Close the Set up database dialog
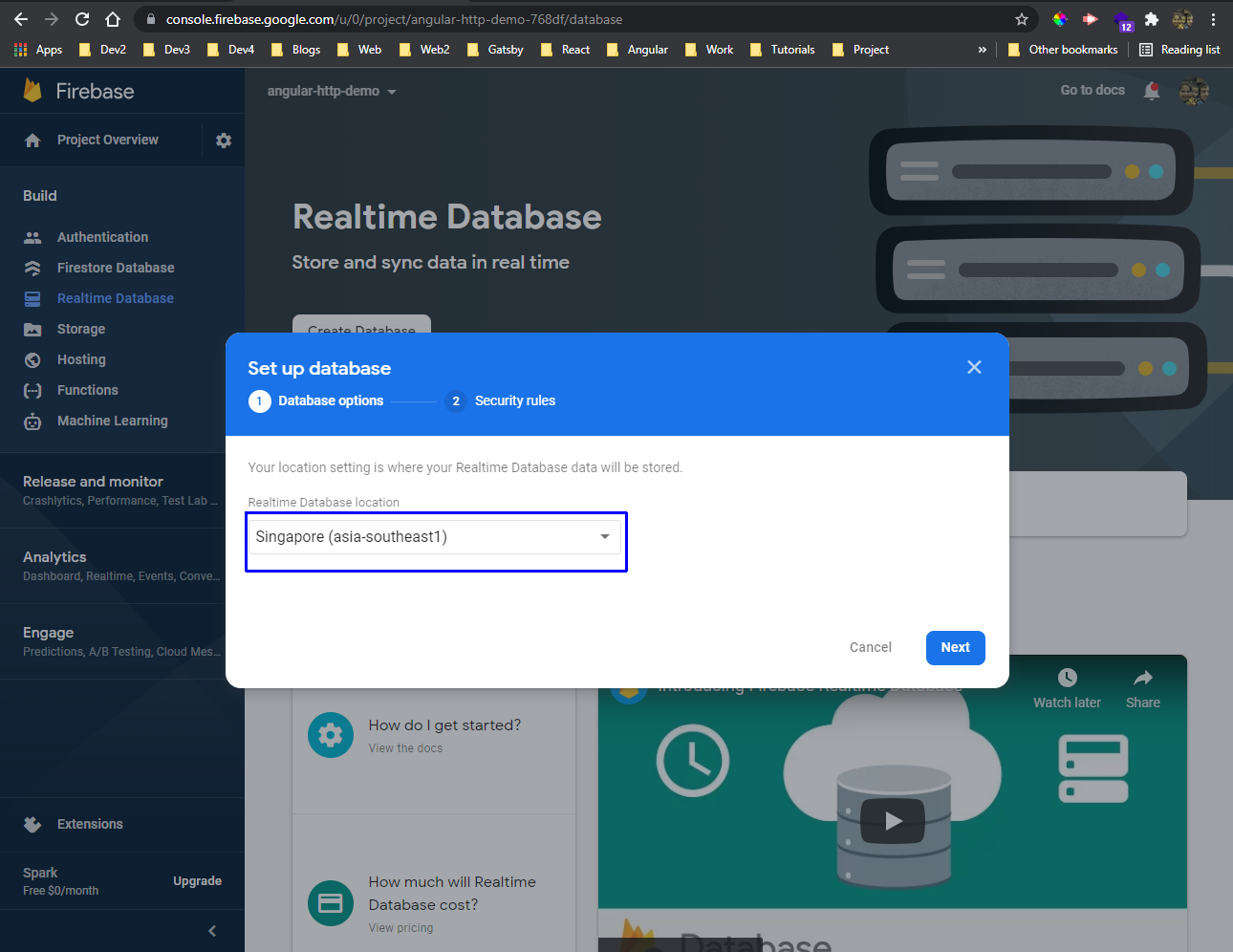This screenshot has width=1233, height=952. tap(974, 367)
